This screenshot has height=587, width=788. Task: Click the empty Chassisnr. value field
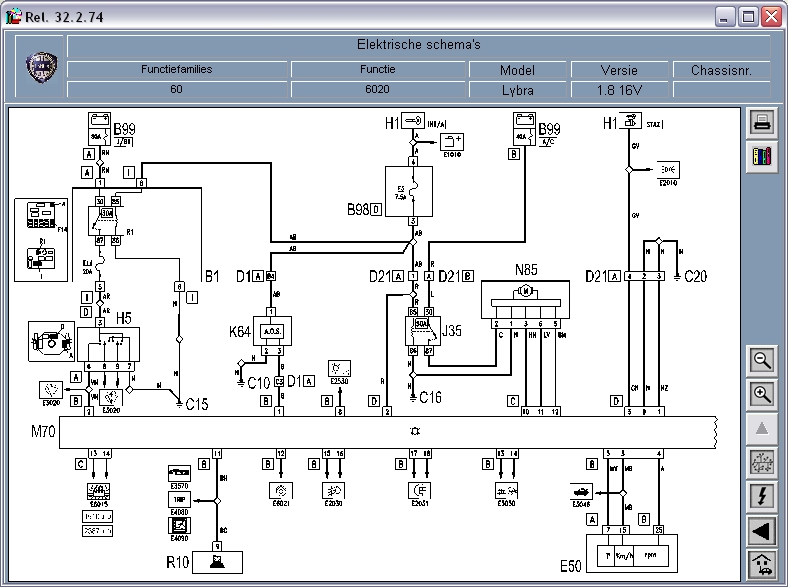(721, 89)
